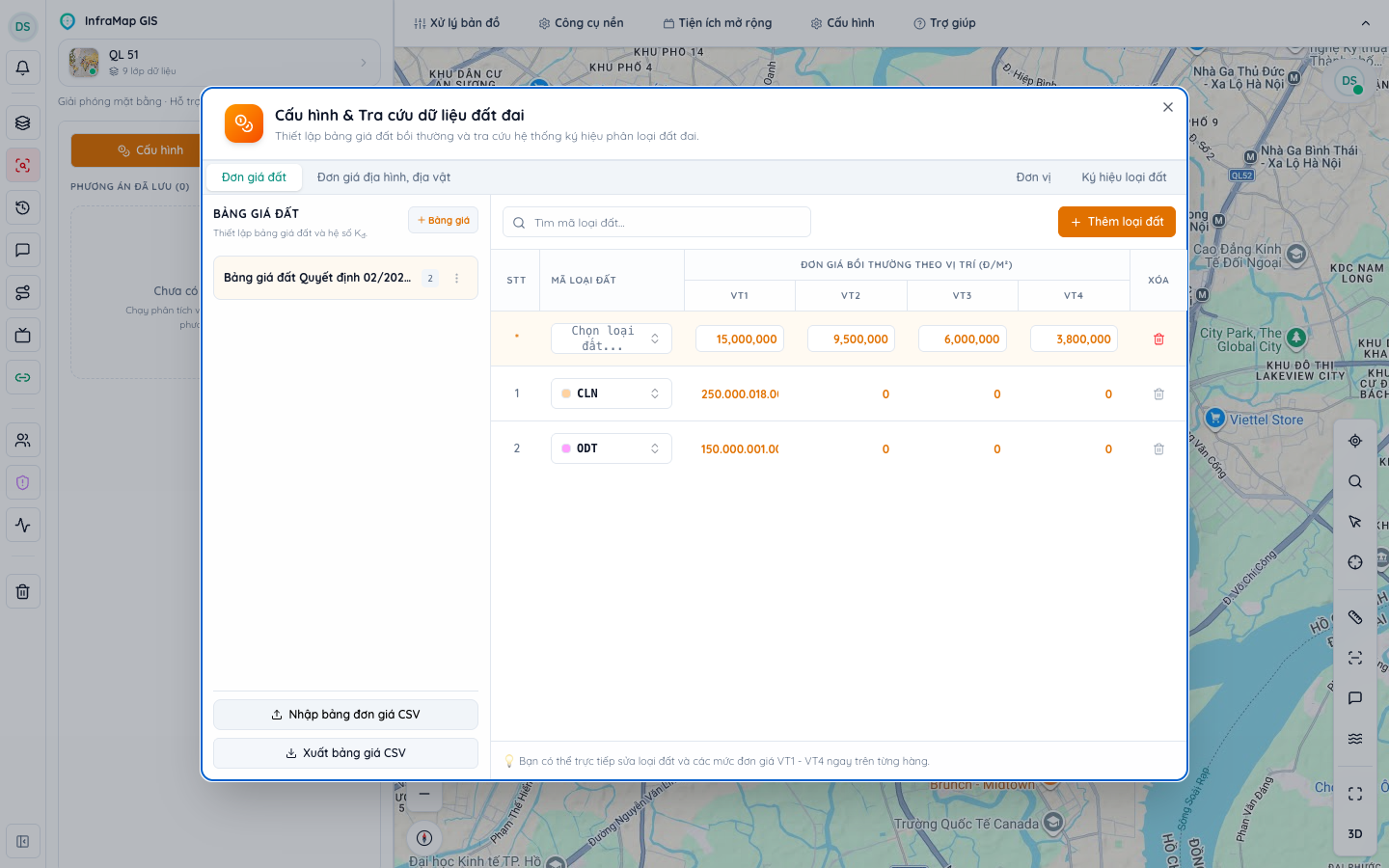The image size is (1389, 868).
Task: Open the users group icon in sidebar
Action: [x=23, y=440]
